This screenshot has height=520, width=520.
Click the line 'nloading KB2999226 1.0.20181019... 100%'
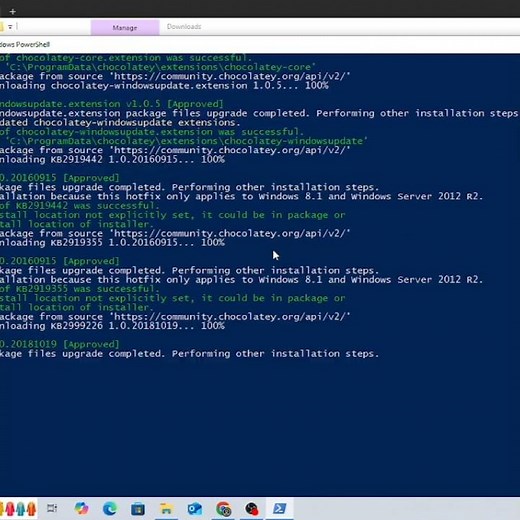point(112,326)
